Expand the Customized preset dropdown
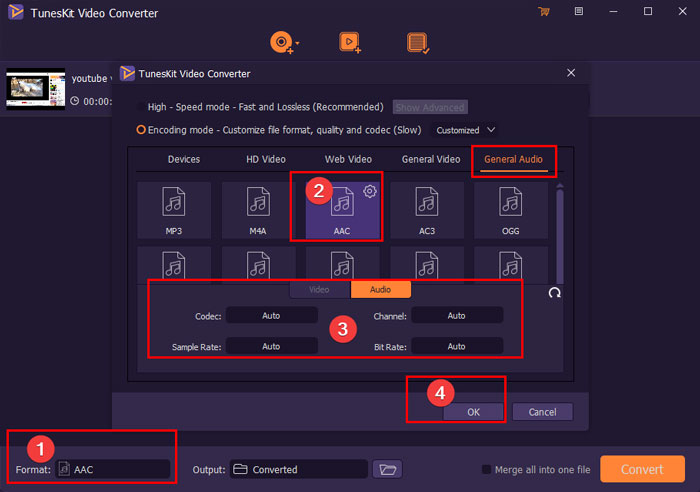Viewport: 700px width, 492px height. (x=465, y=130)
